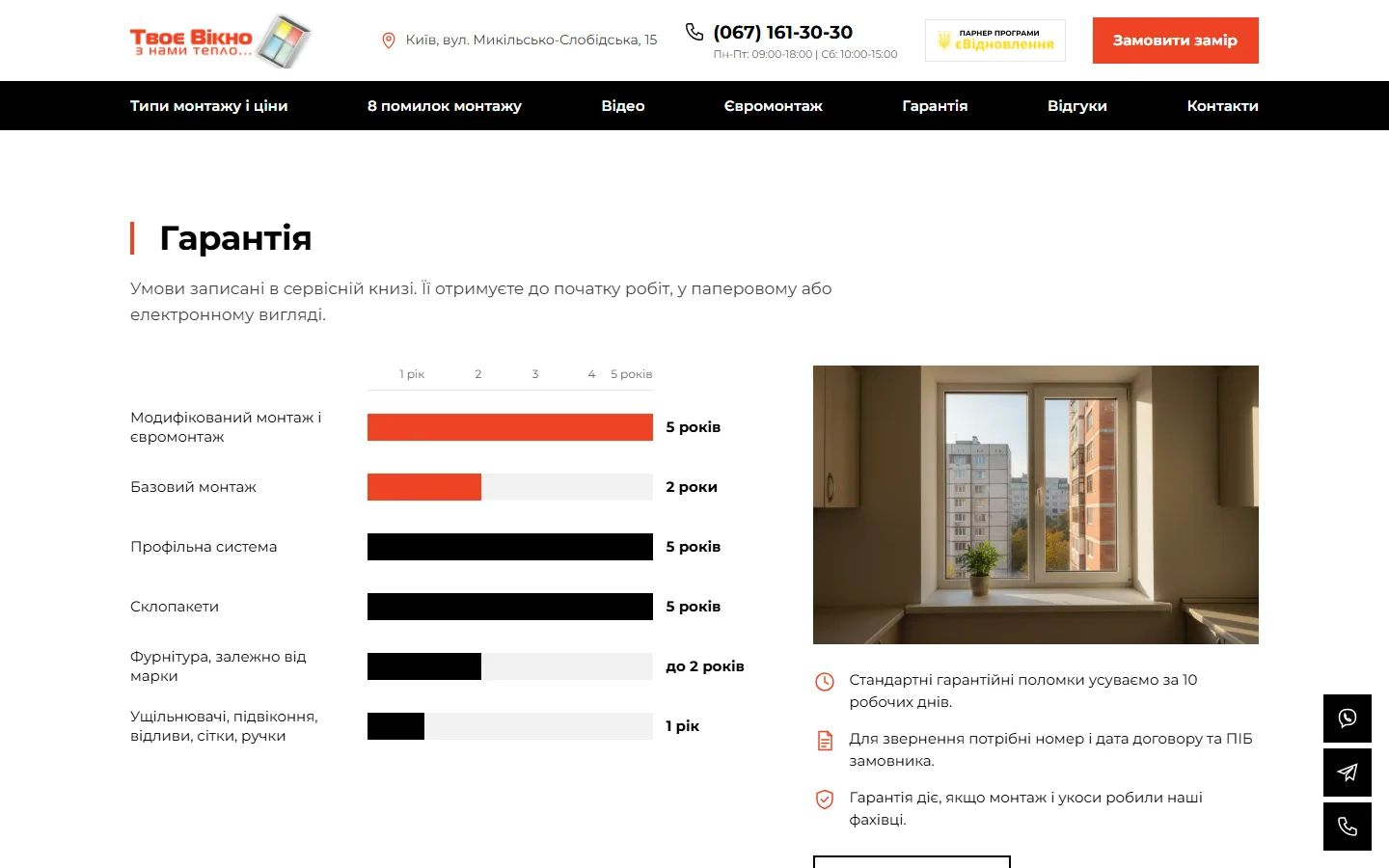Open the єВідновлення partner program badge
Viewport: 1389px width, 868px height.
(995, 41)
